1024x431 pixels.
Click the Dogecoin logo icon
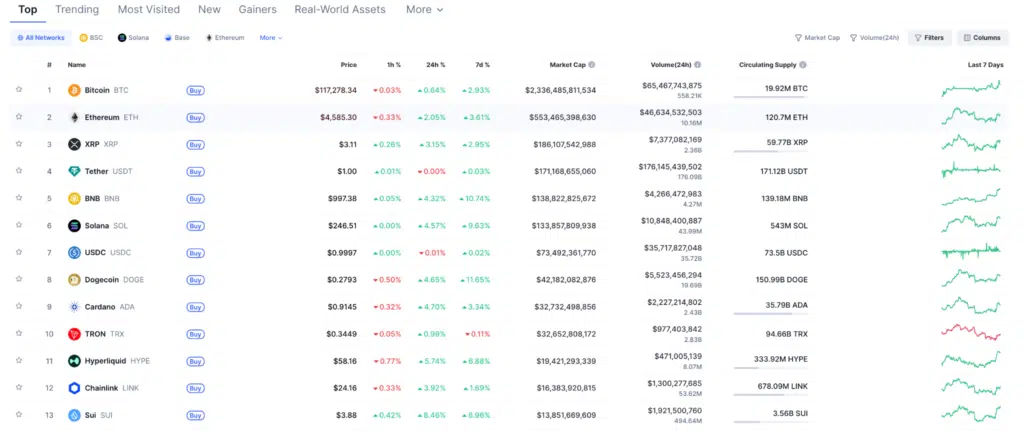(74, 280)
